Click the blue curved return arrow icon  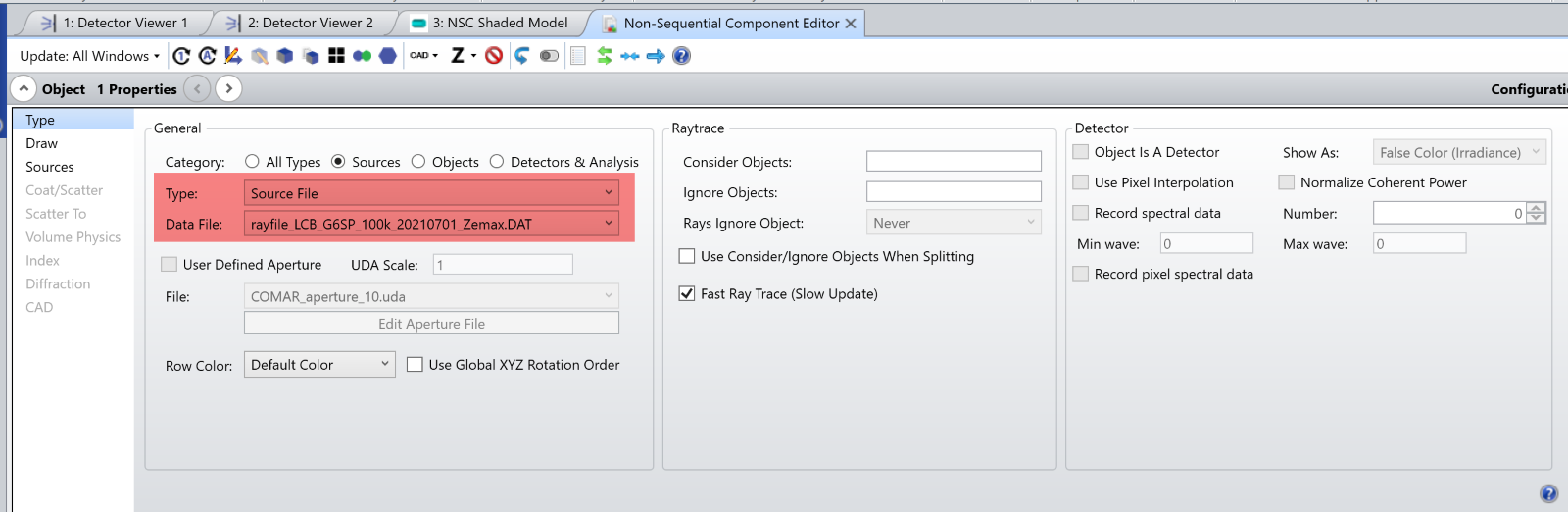521,56
